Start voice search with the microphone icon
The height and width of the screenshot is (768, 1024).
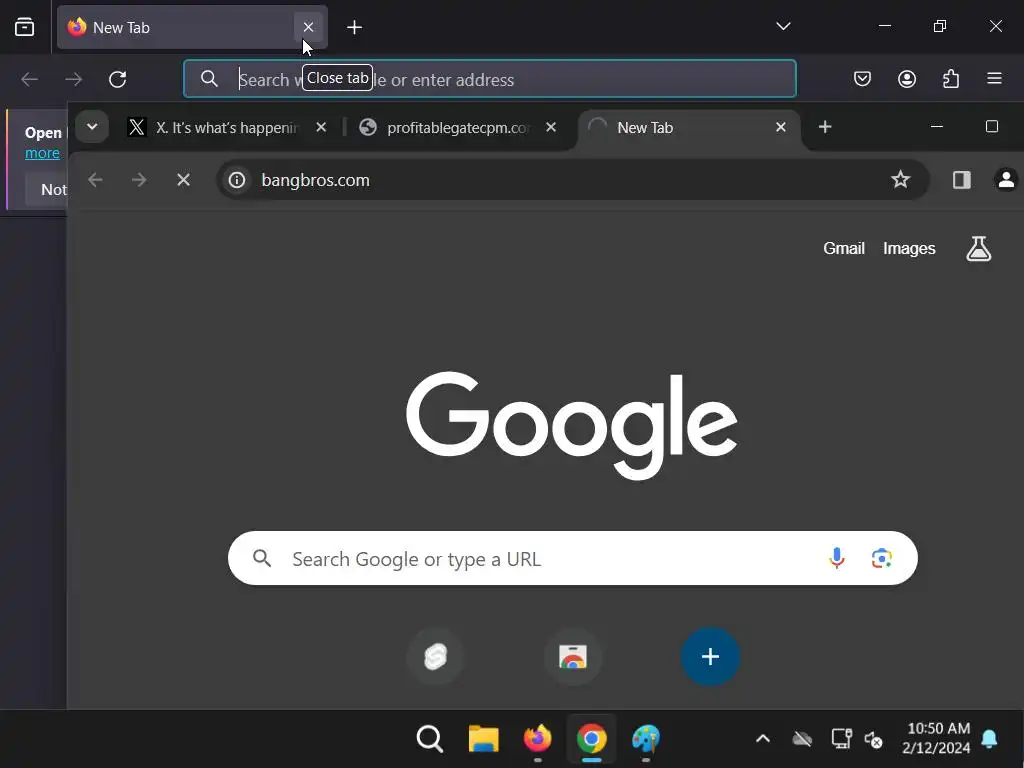point(837,558)
